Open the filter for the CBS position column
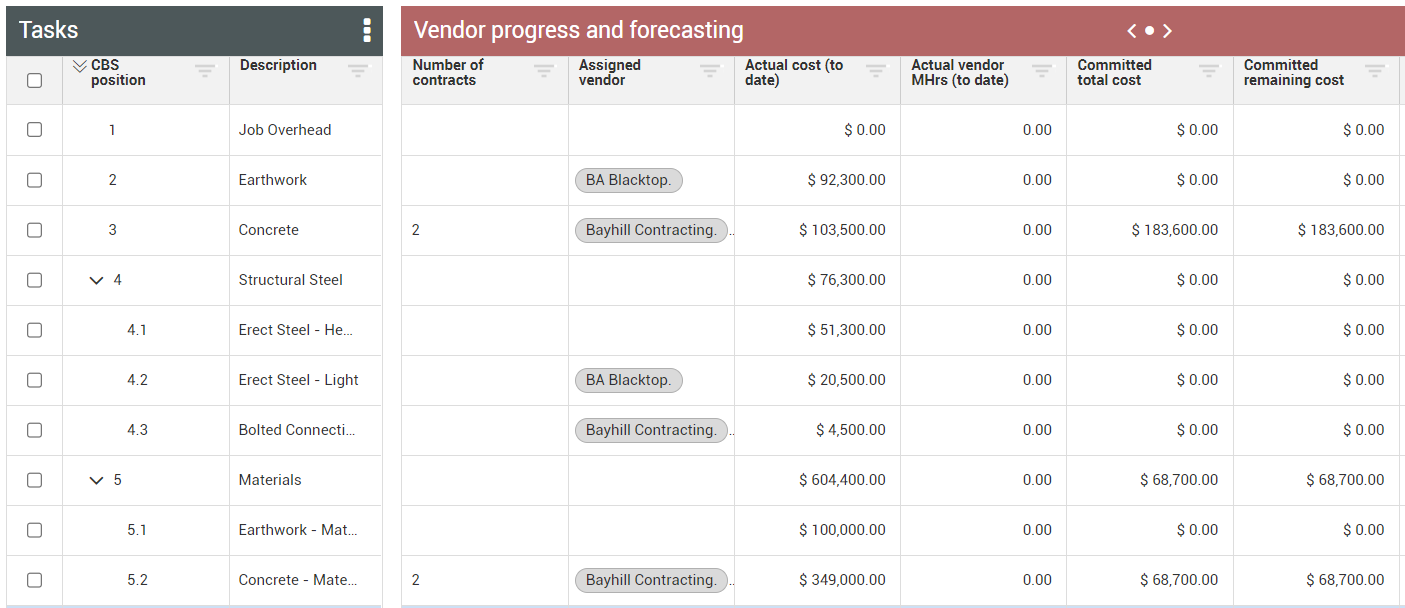1405x608 pixels. (x=205, y=72)
